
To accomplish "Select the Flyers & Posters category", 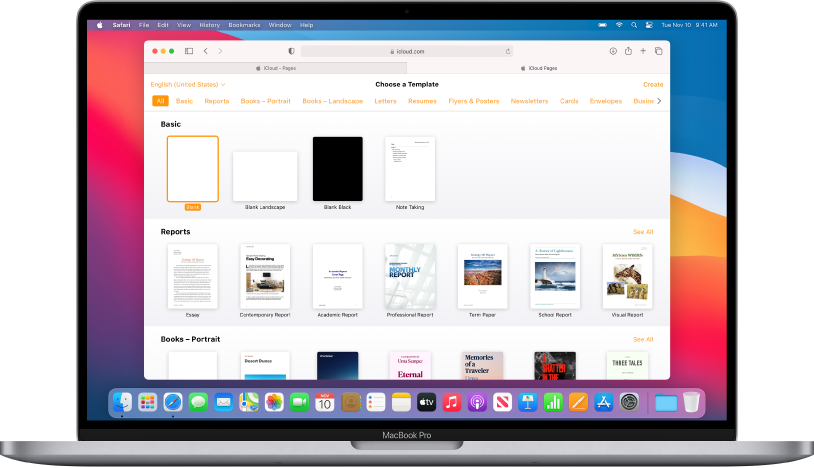I will click(473, 101).
